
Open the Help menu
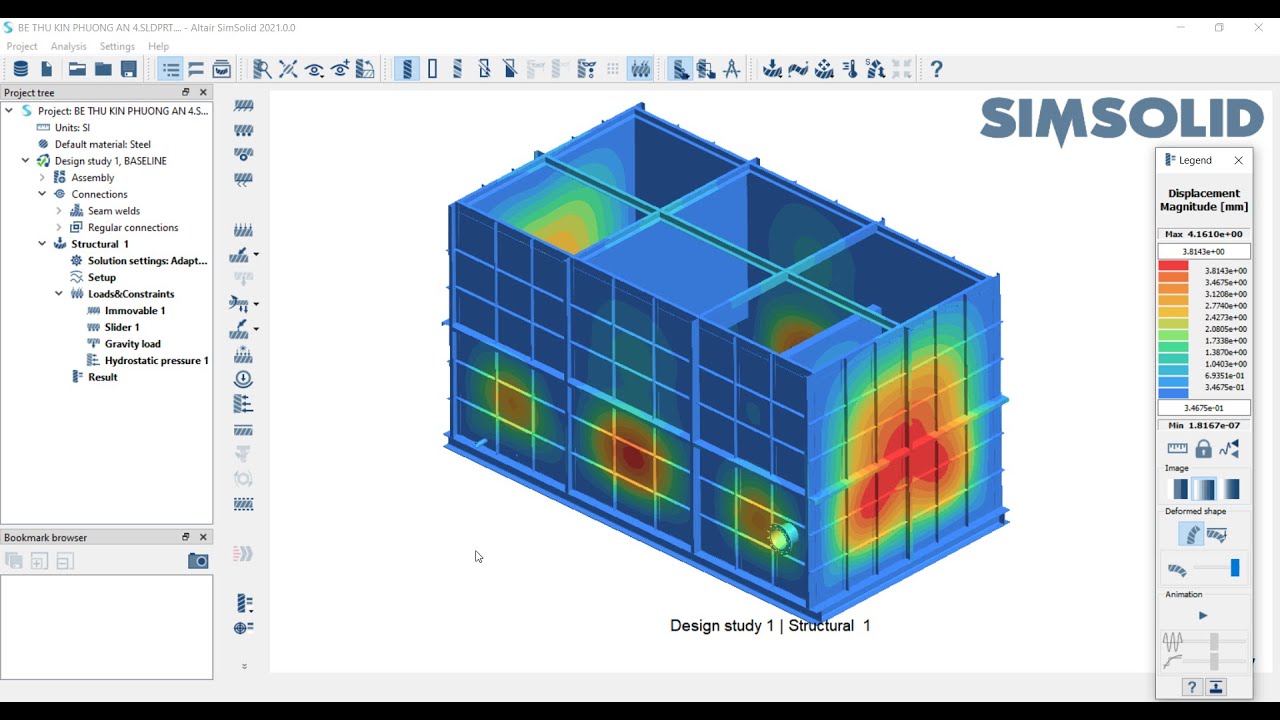coord(158,46)
